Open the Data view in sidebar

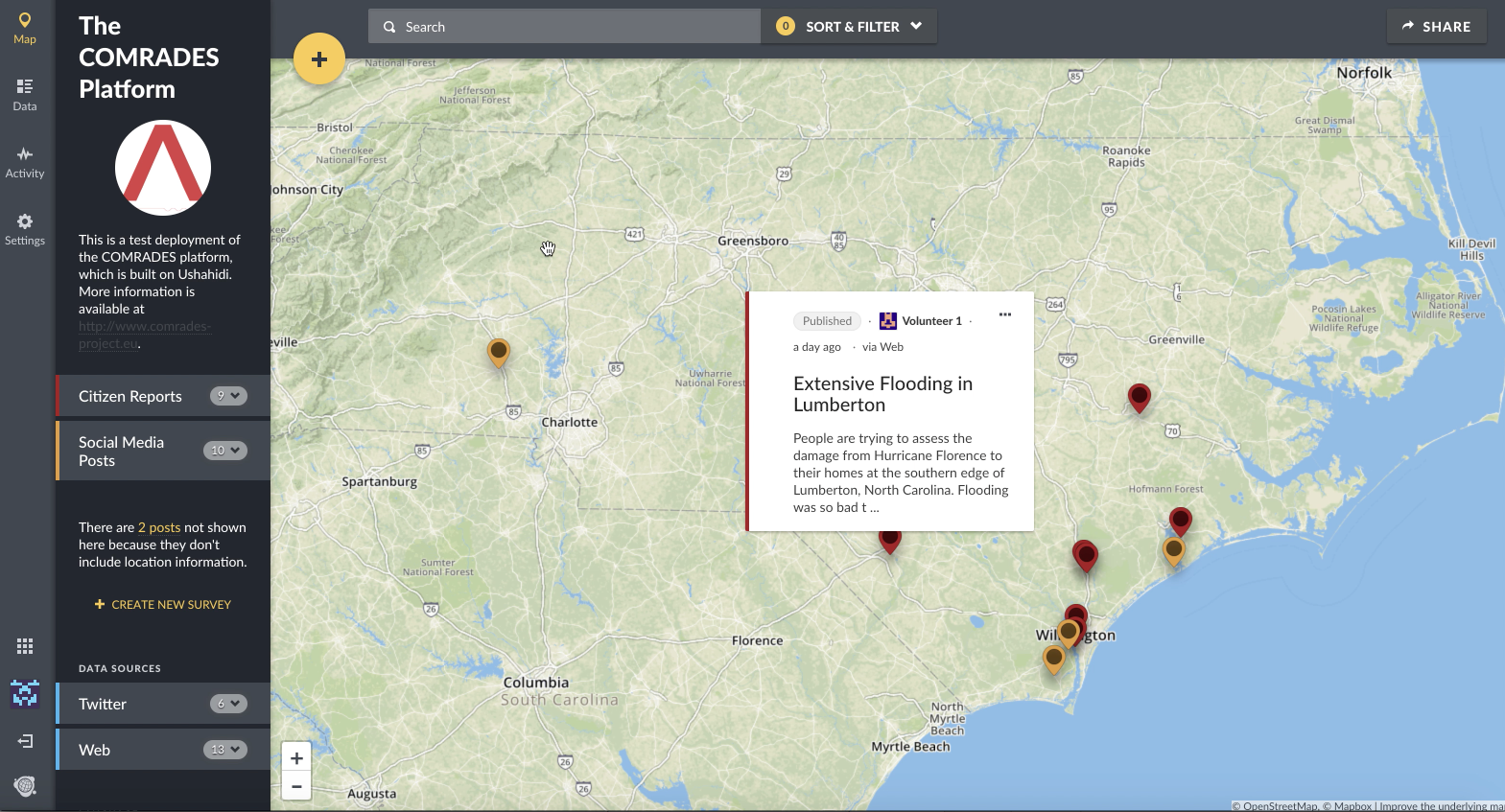tap(25, 95)
